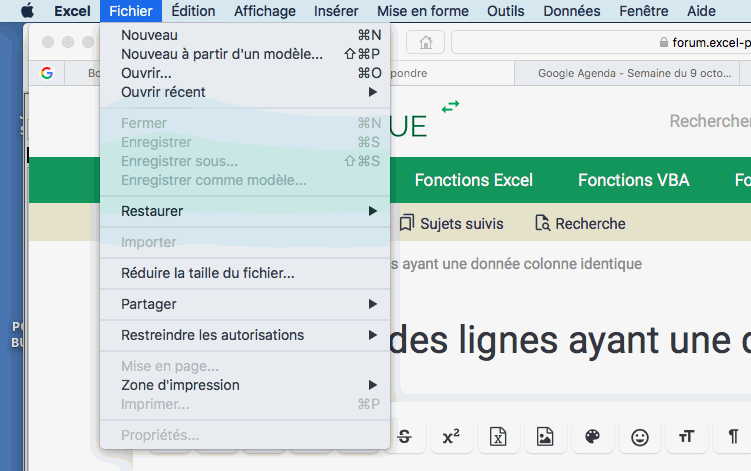Click the paragraph pilcrow icon
This screenshot has width=751, height=471.
point(733,437)
